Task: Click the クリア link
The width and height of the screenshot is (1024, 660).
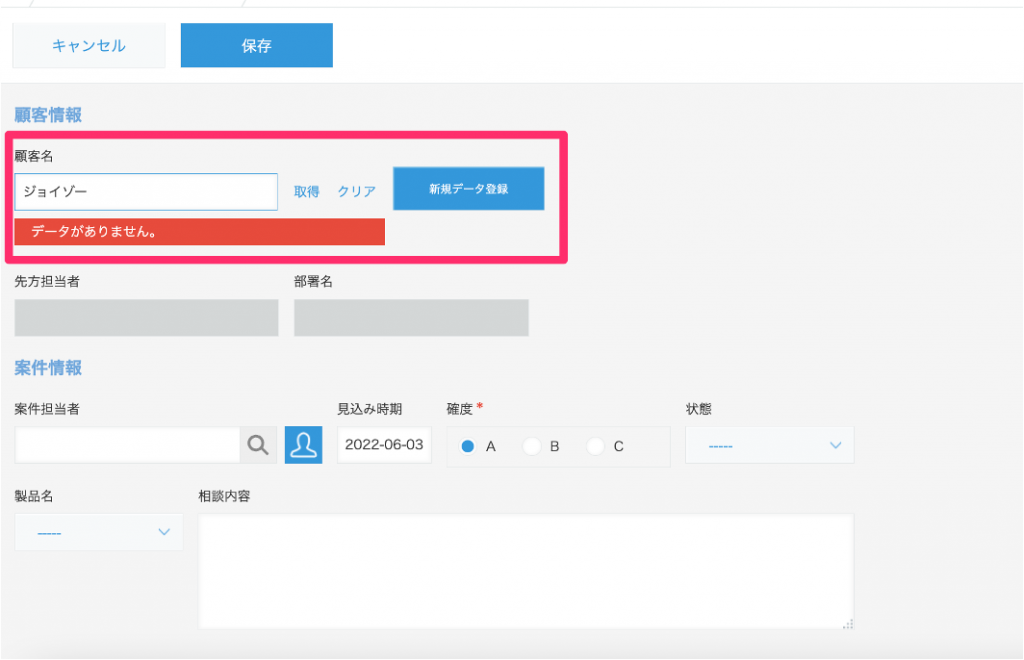Action: (357, 191)
